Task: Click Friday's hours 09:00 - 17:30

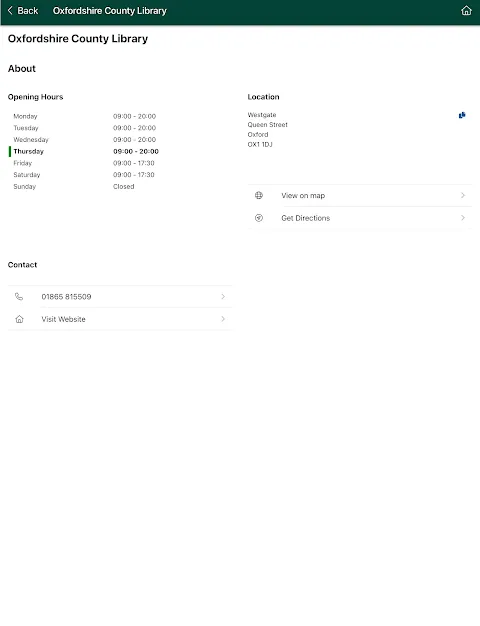Action: point(133,163)
